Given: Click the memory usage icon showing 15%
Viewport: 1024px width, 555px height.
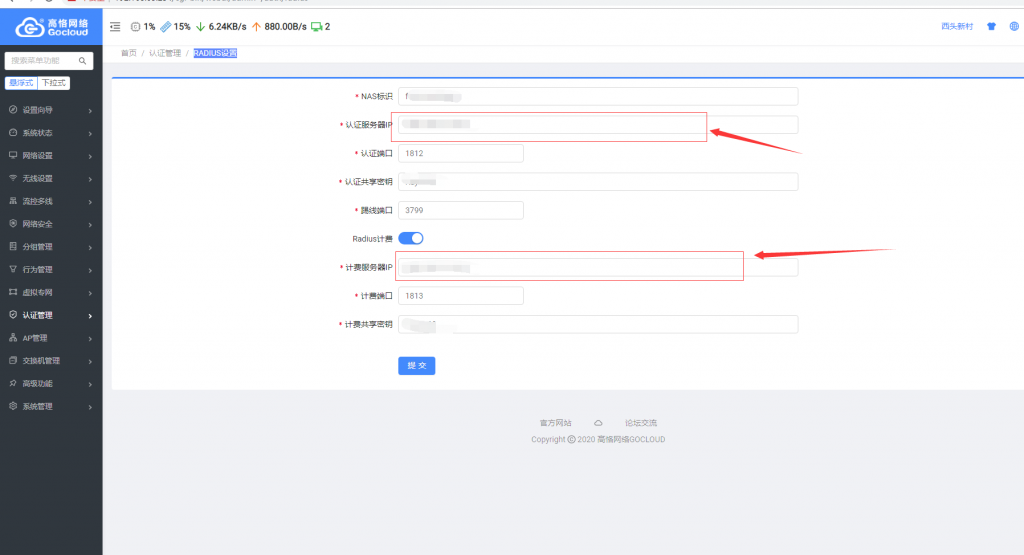Looking at the screenshot, I should 166,27.
